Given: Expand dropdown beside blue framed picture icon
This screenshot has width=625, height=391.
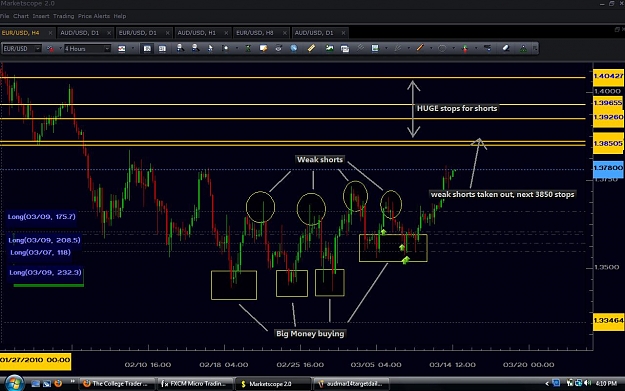Looking at the screenshot, I should (386, 49).
